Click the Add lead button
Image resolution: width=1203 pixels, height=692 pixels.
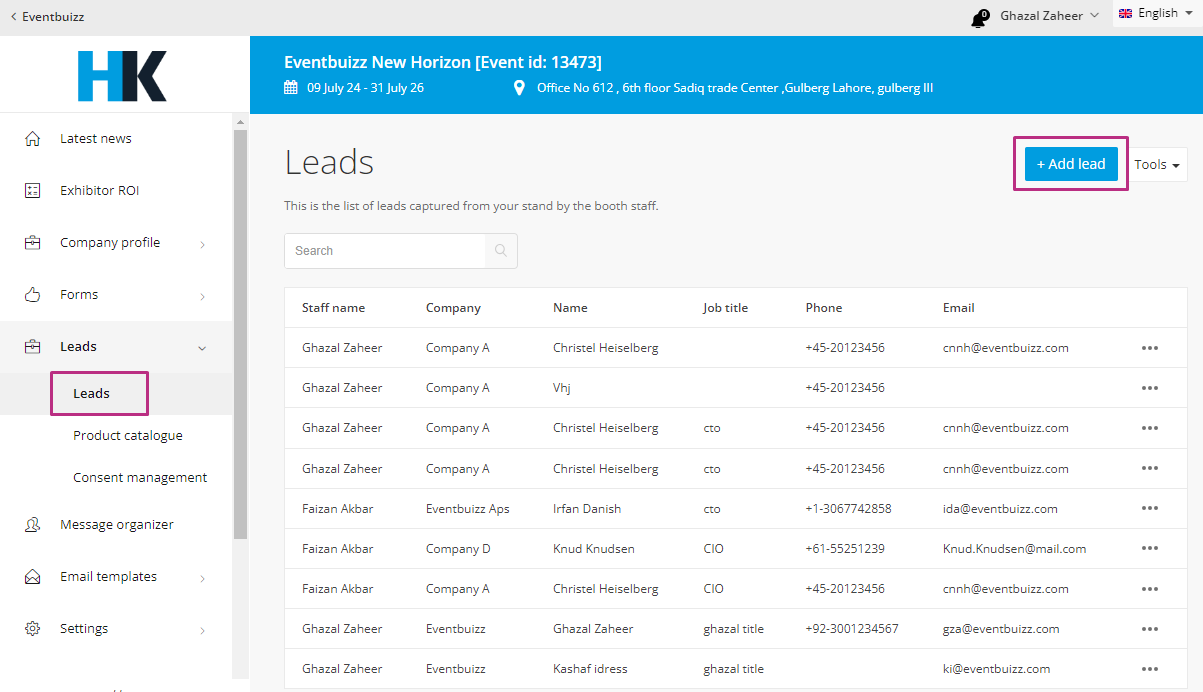tap(1071, 164)
